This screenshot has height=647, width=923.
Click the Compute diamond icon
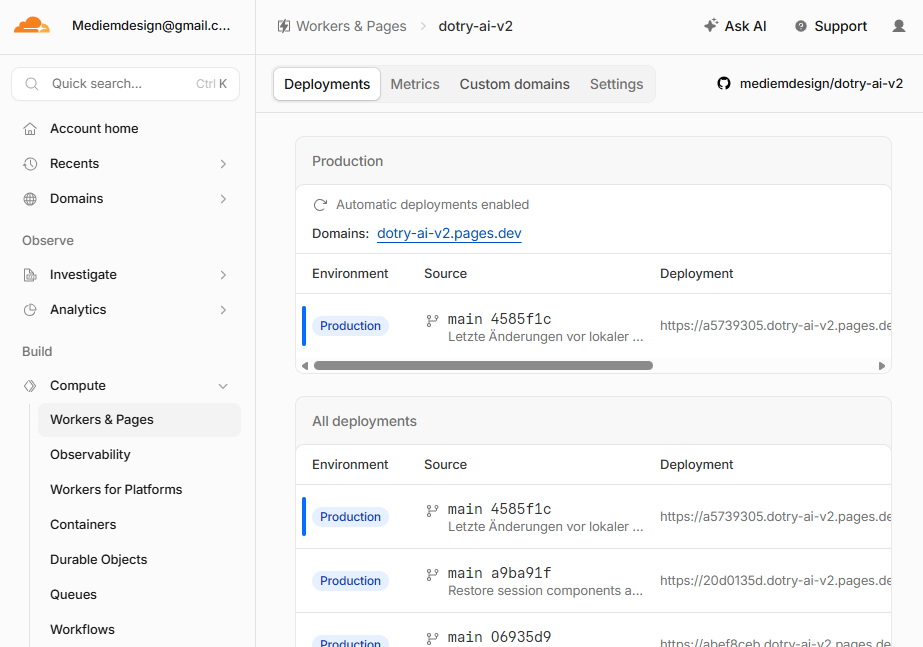pos(30,386)
